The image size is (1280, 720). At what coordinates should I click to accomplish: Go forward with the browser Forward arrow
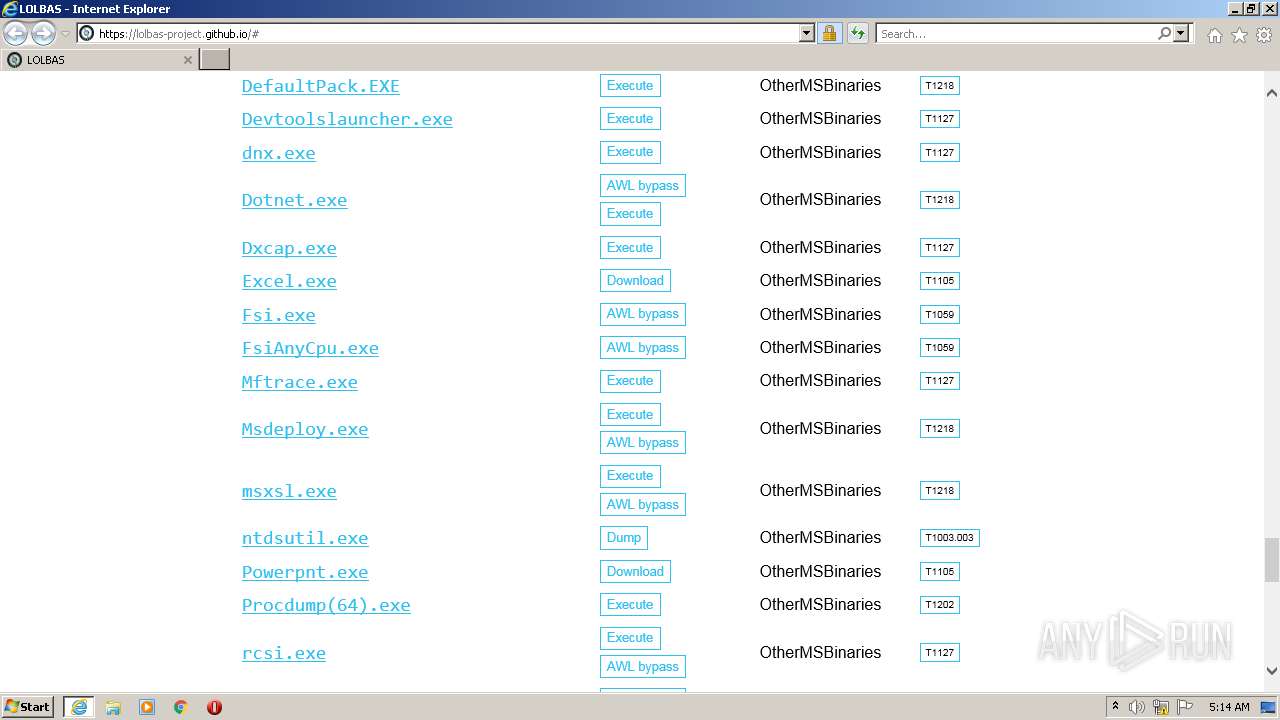(43, 33)
